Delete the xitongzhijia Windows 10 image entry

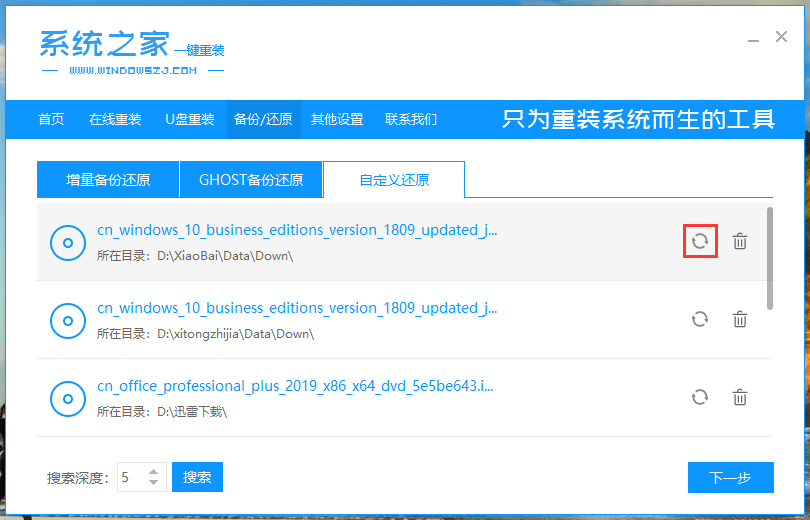[x=740, y=319]
